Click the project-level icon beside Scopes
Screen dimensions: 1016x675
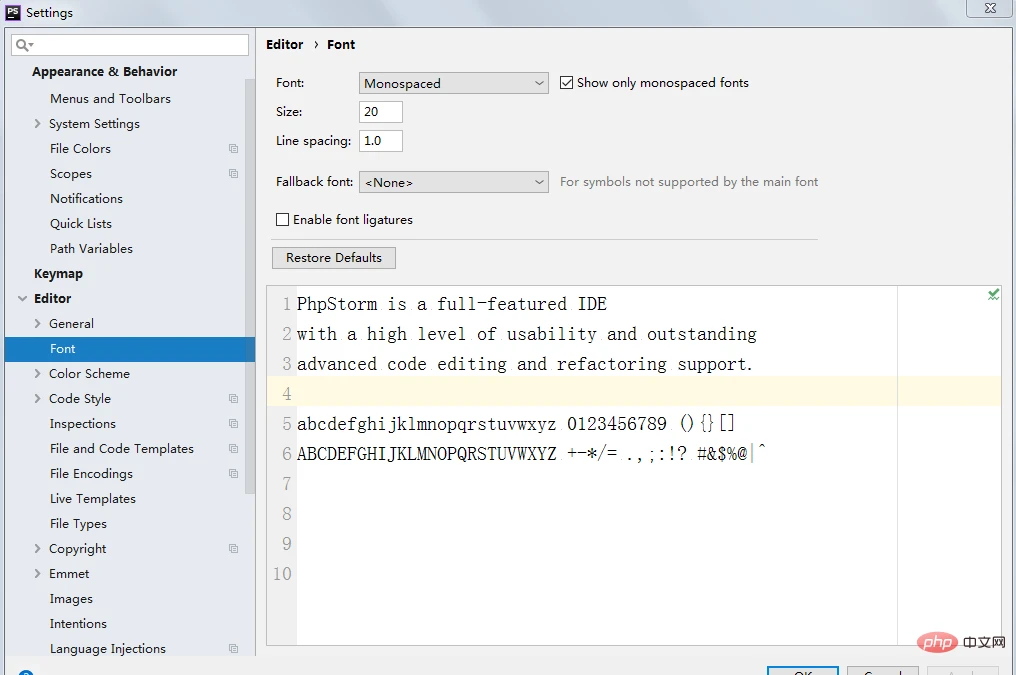click(x=233, y=174)
